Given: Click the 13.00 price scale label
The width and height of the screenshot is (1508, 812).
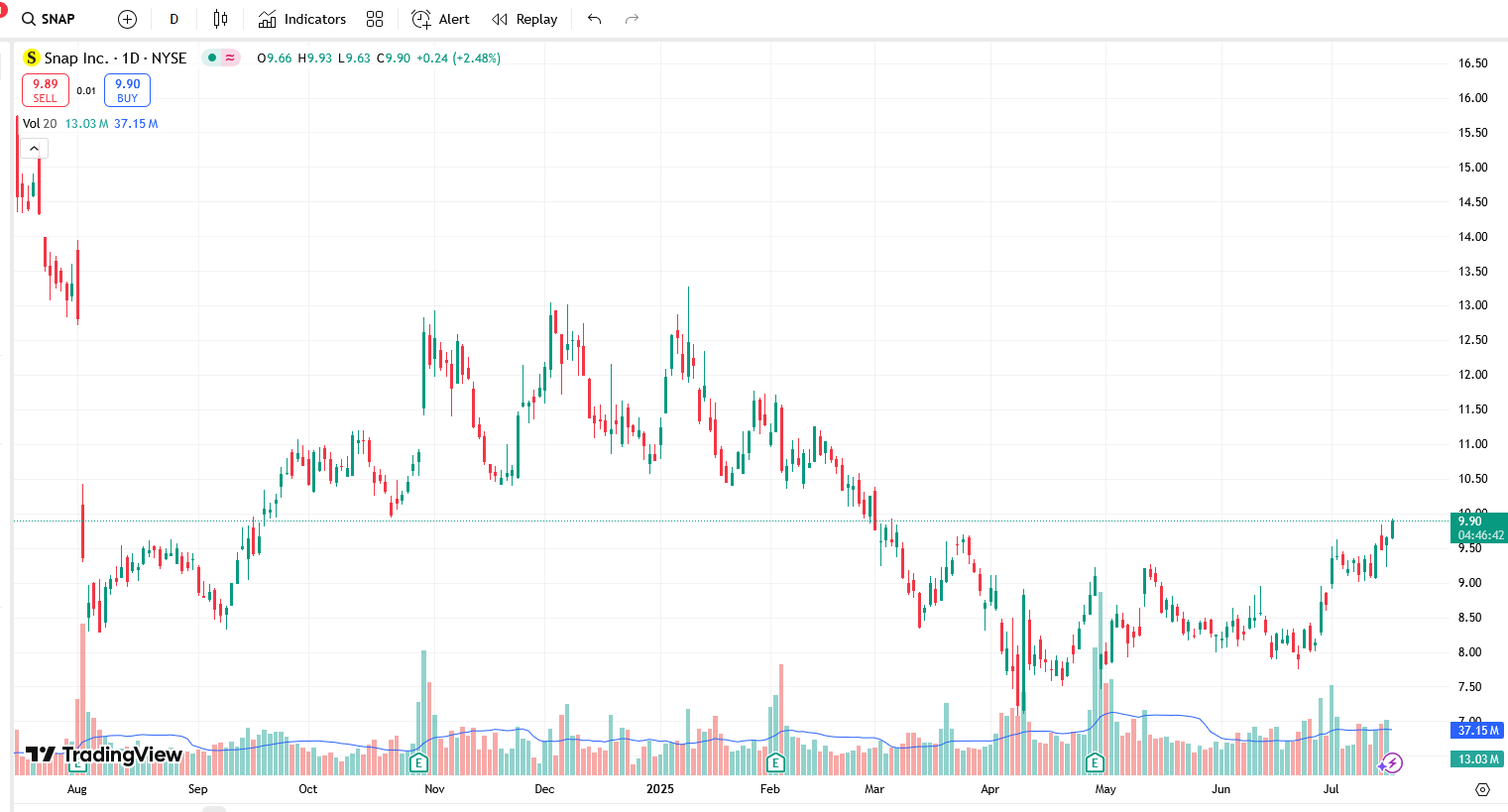Looking at the screenshot, I should (x=1472, y=305).
